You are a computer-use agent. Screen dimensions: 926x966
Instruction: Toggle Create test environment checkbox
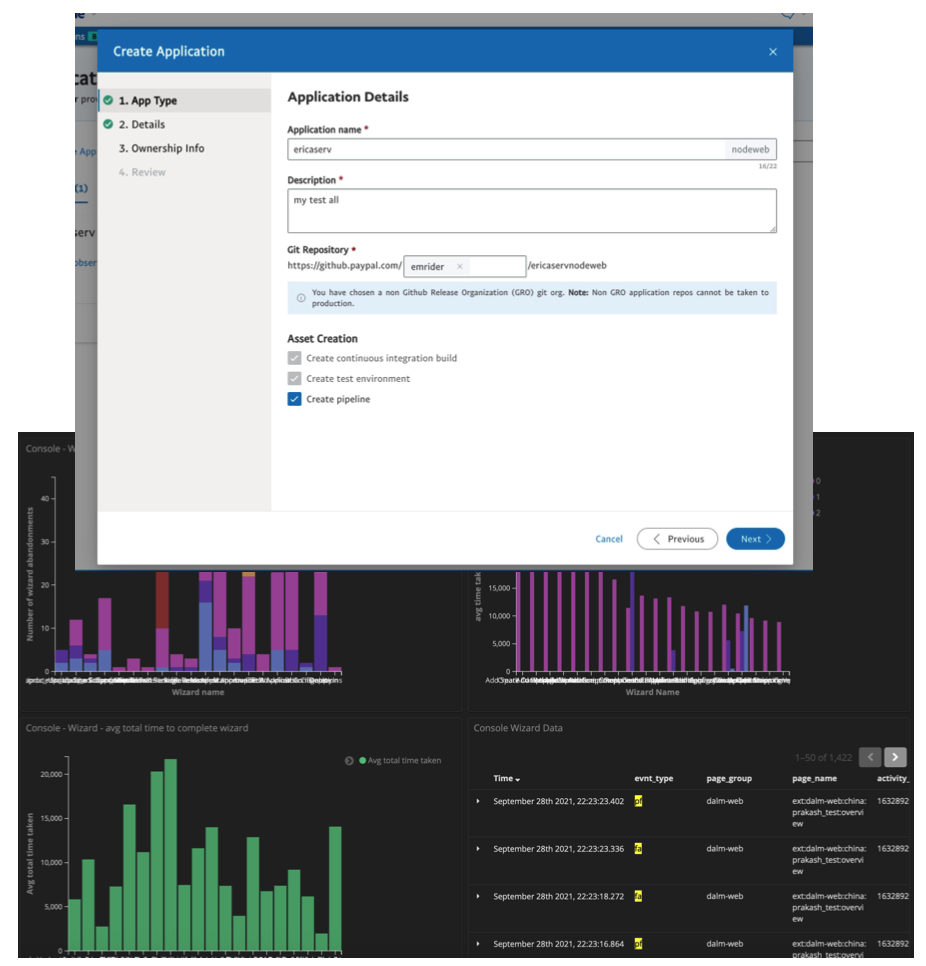pos(294,378)
